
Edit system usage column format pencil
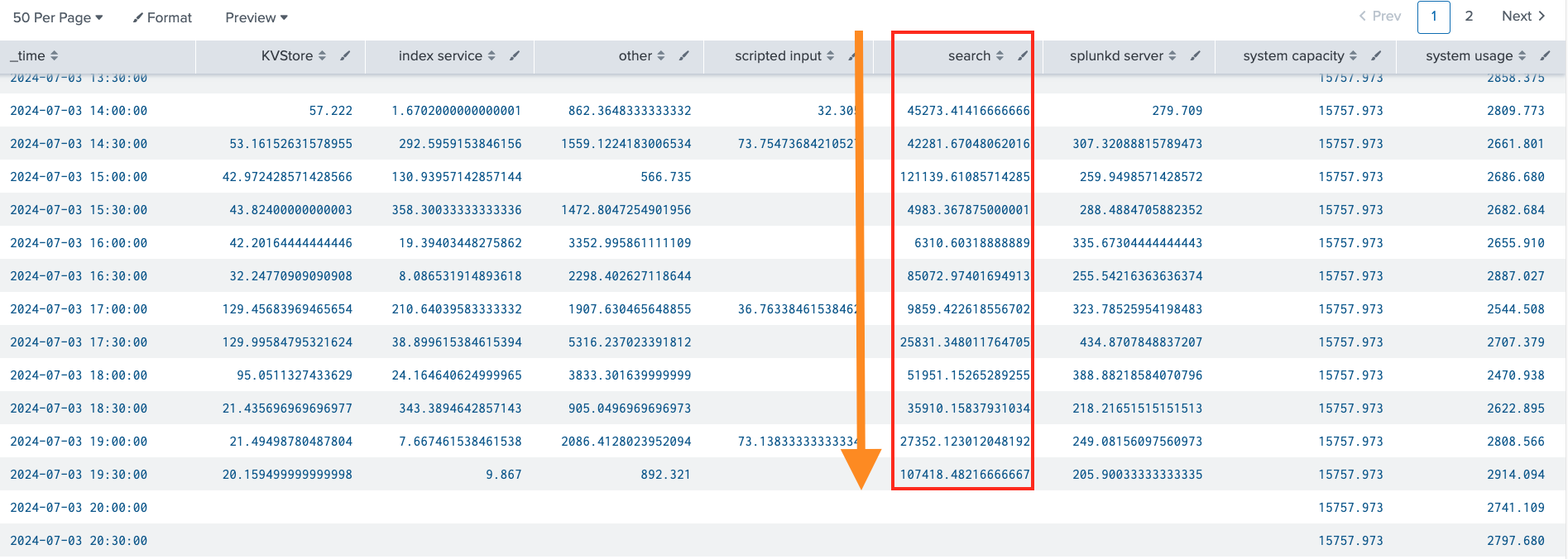pyautogui.click(x=1545, y=55)
